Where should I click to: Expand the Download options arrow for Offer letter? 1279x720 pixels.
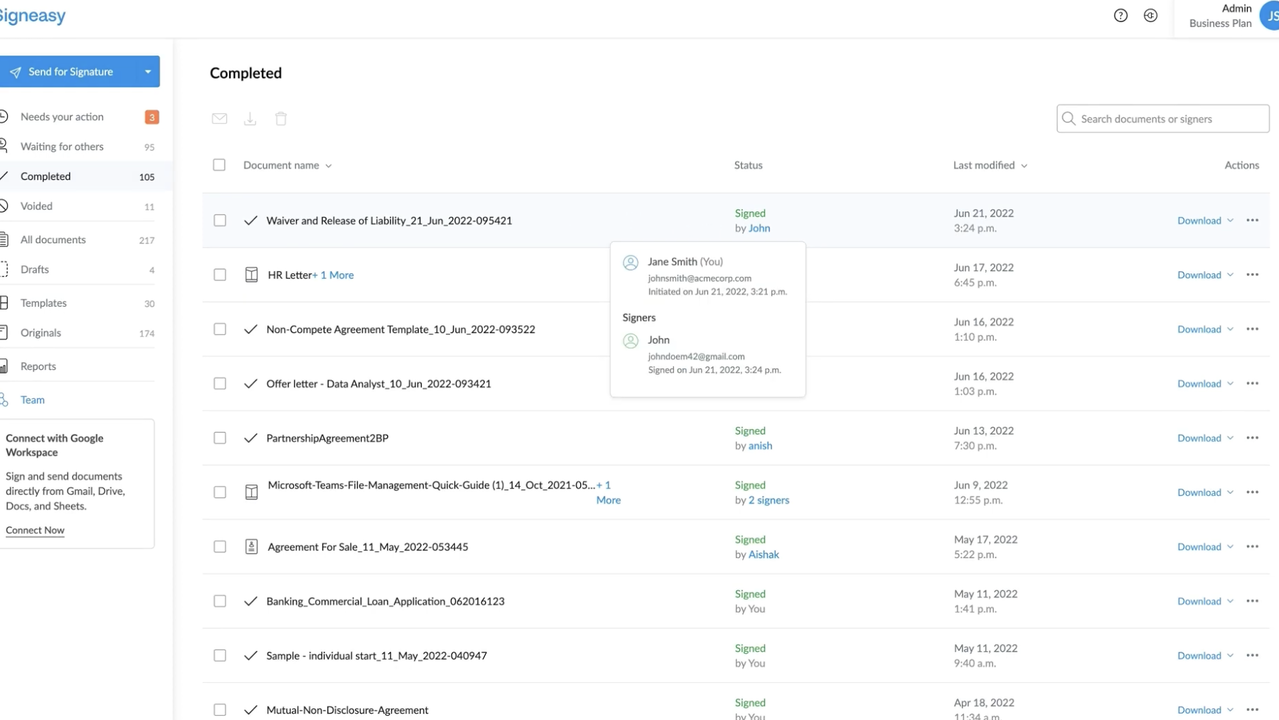pyautogui.click(x=1230, y=384)
